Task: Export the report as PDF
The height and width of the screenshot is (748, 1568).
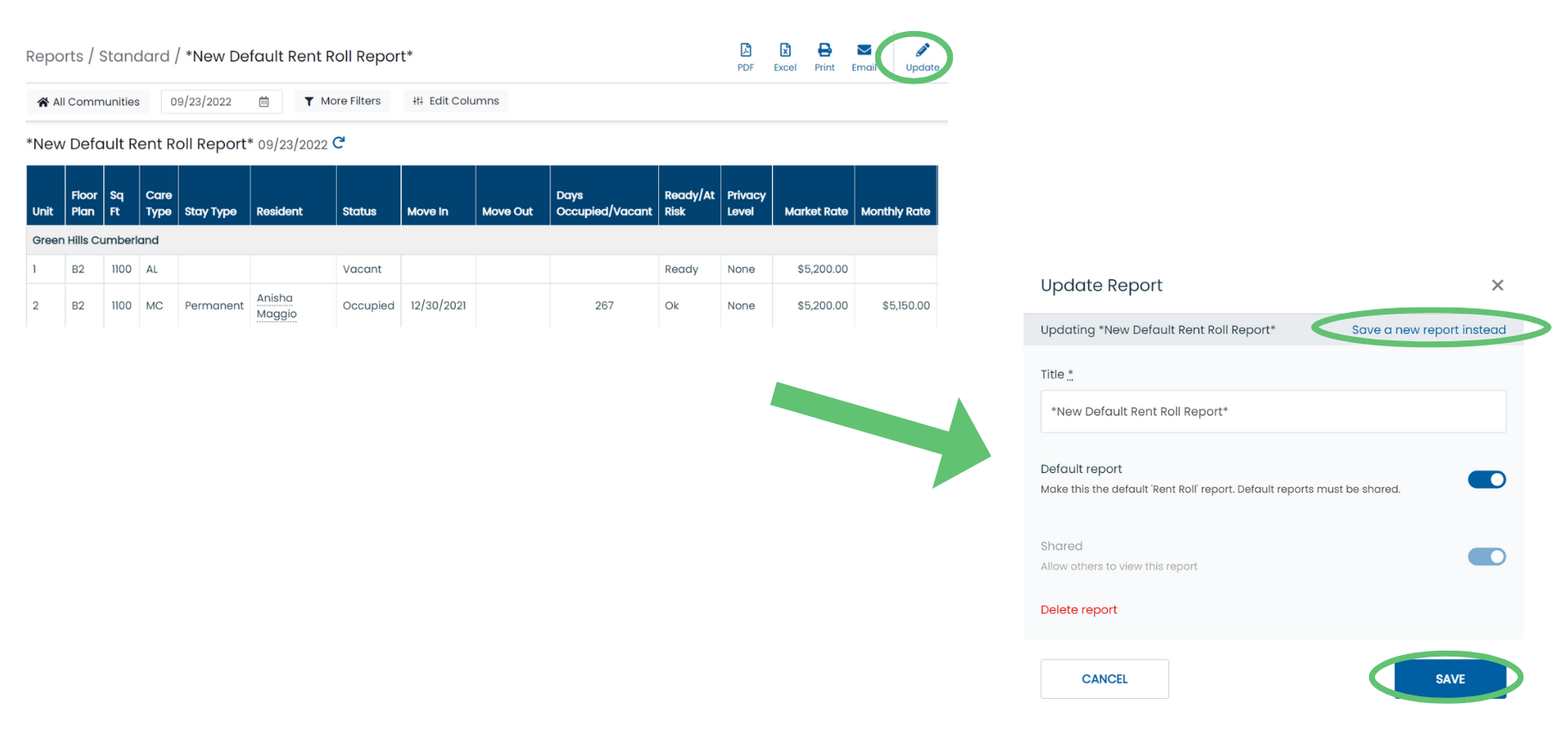Action: [x=745, y=57]
